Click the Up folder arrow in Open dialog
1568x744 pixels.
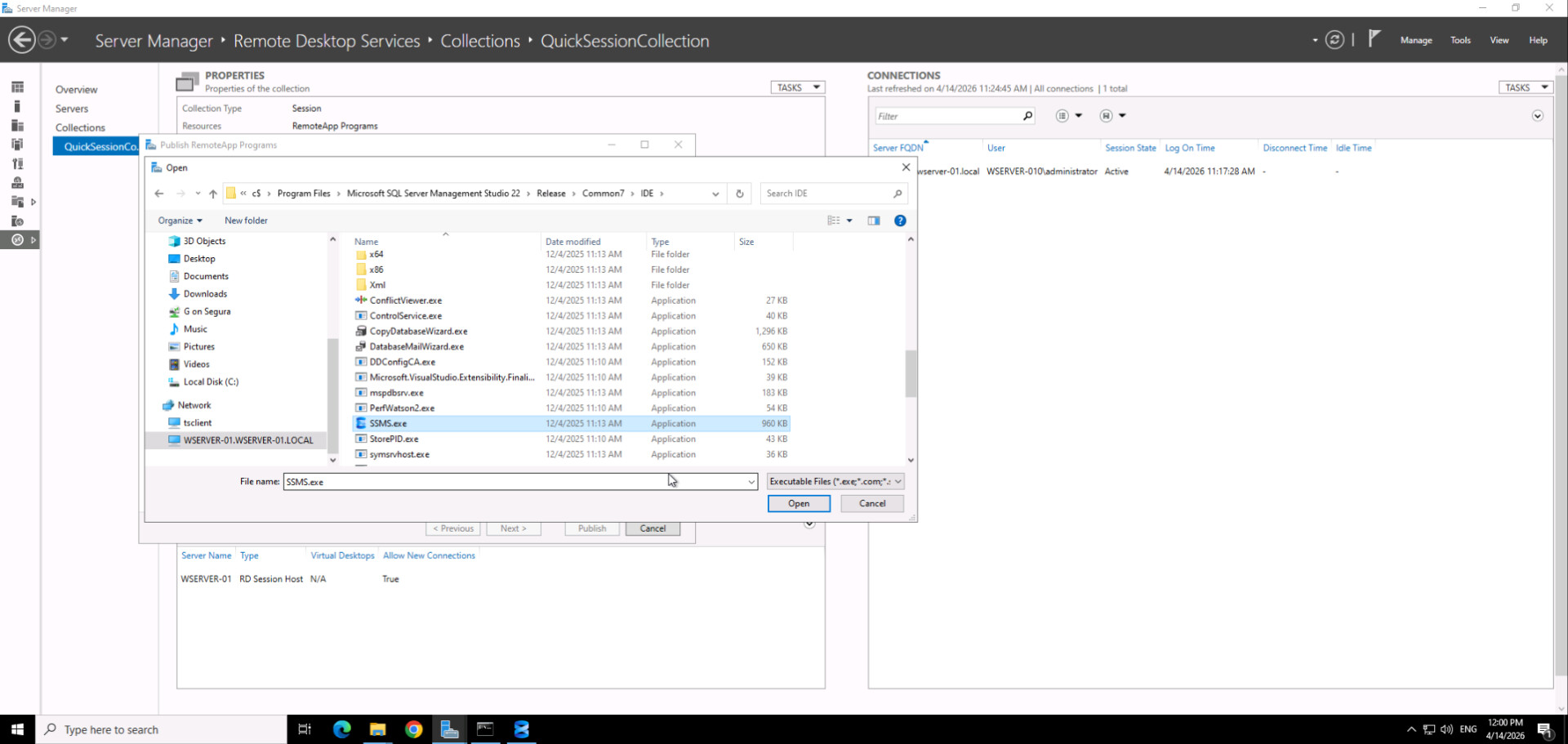[213, 194]
